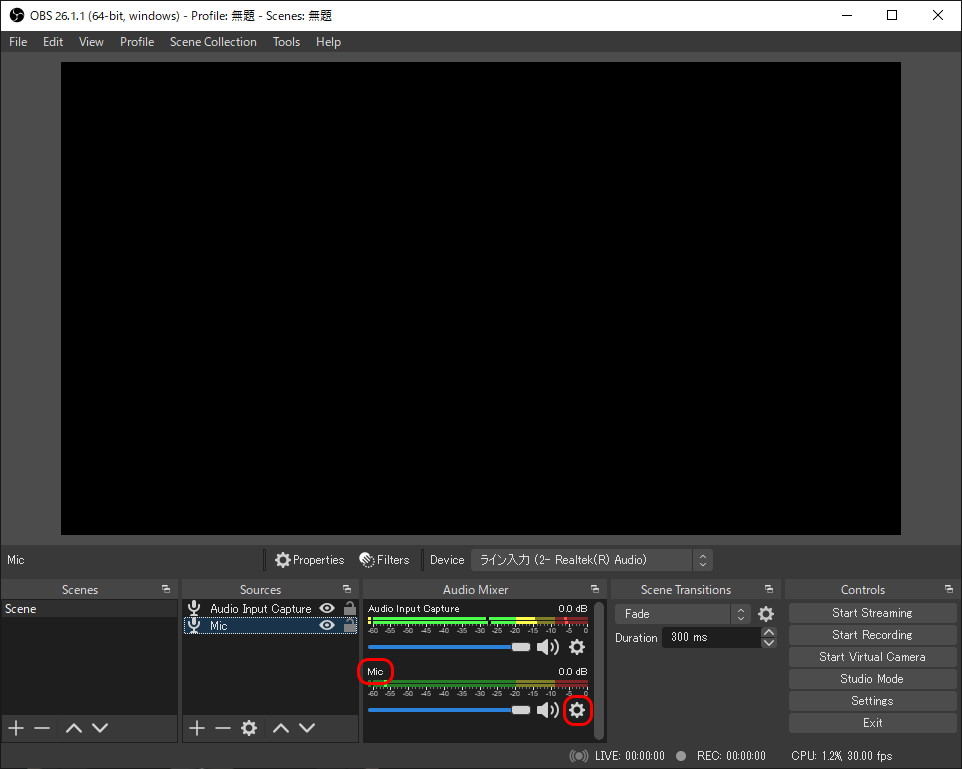Decrease the transition Duration value
Screen dimensions: 962x769
coord(769,643)
